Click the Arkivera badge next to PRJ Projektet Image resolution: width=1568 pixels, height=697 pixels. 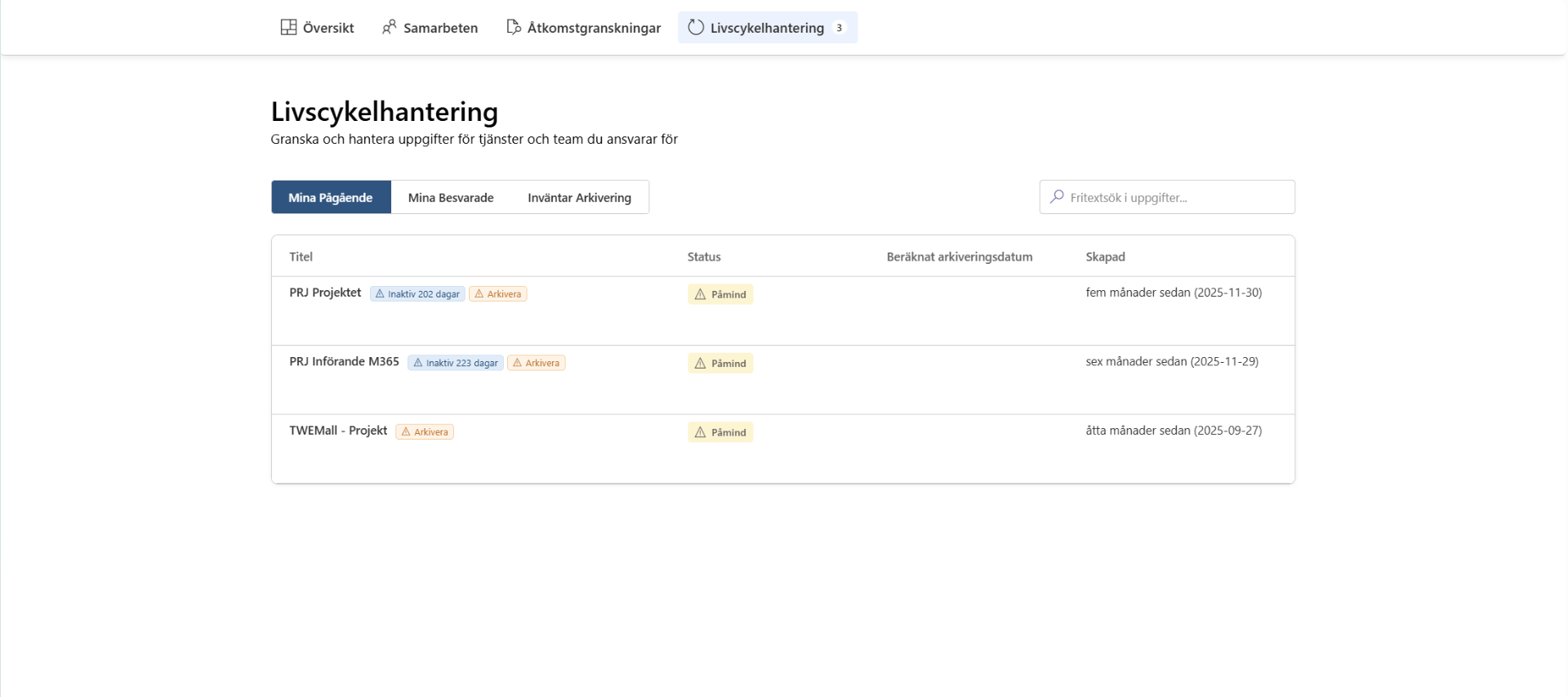[498, 294]
